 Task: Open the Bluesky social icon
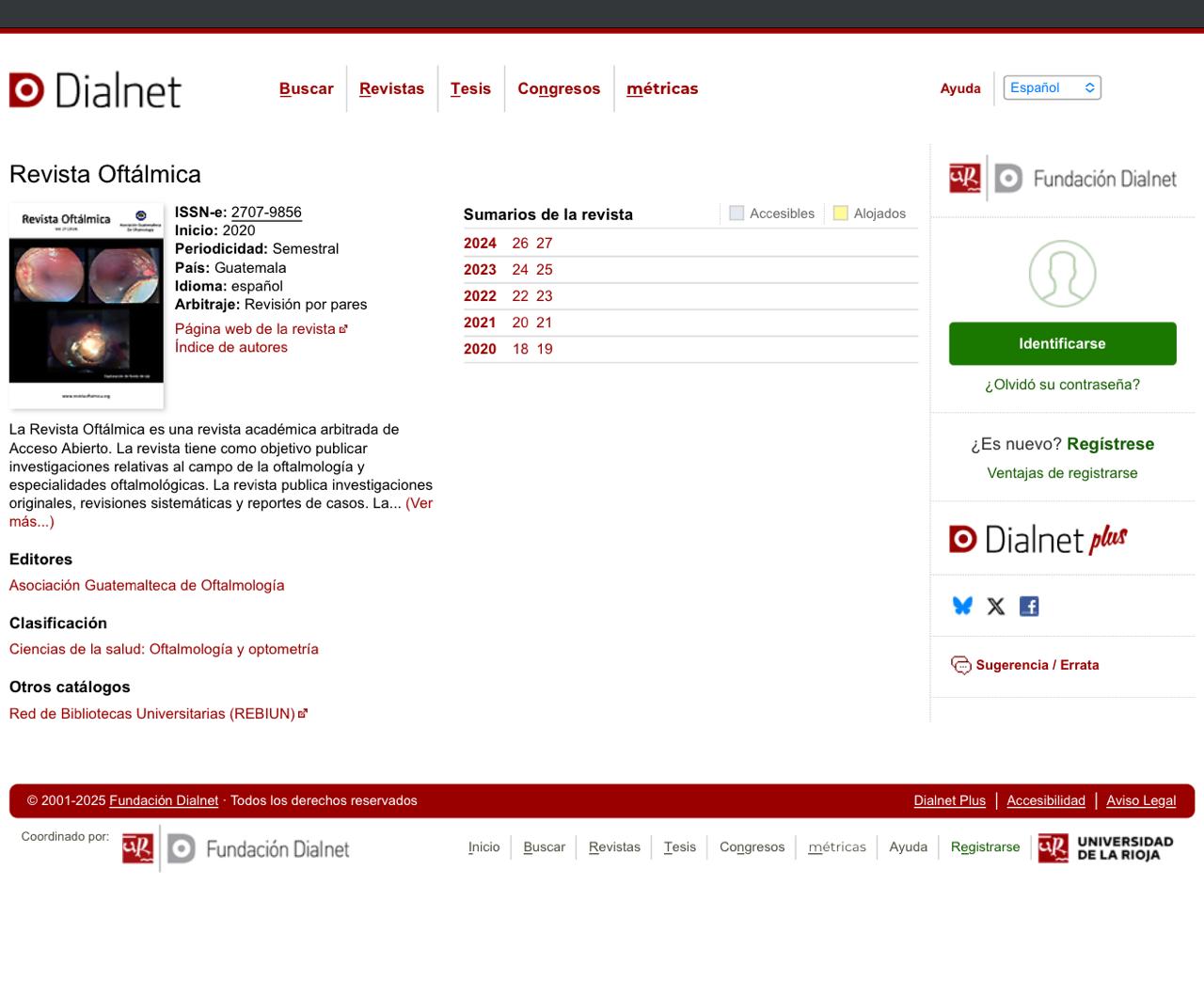962,606
